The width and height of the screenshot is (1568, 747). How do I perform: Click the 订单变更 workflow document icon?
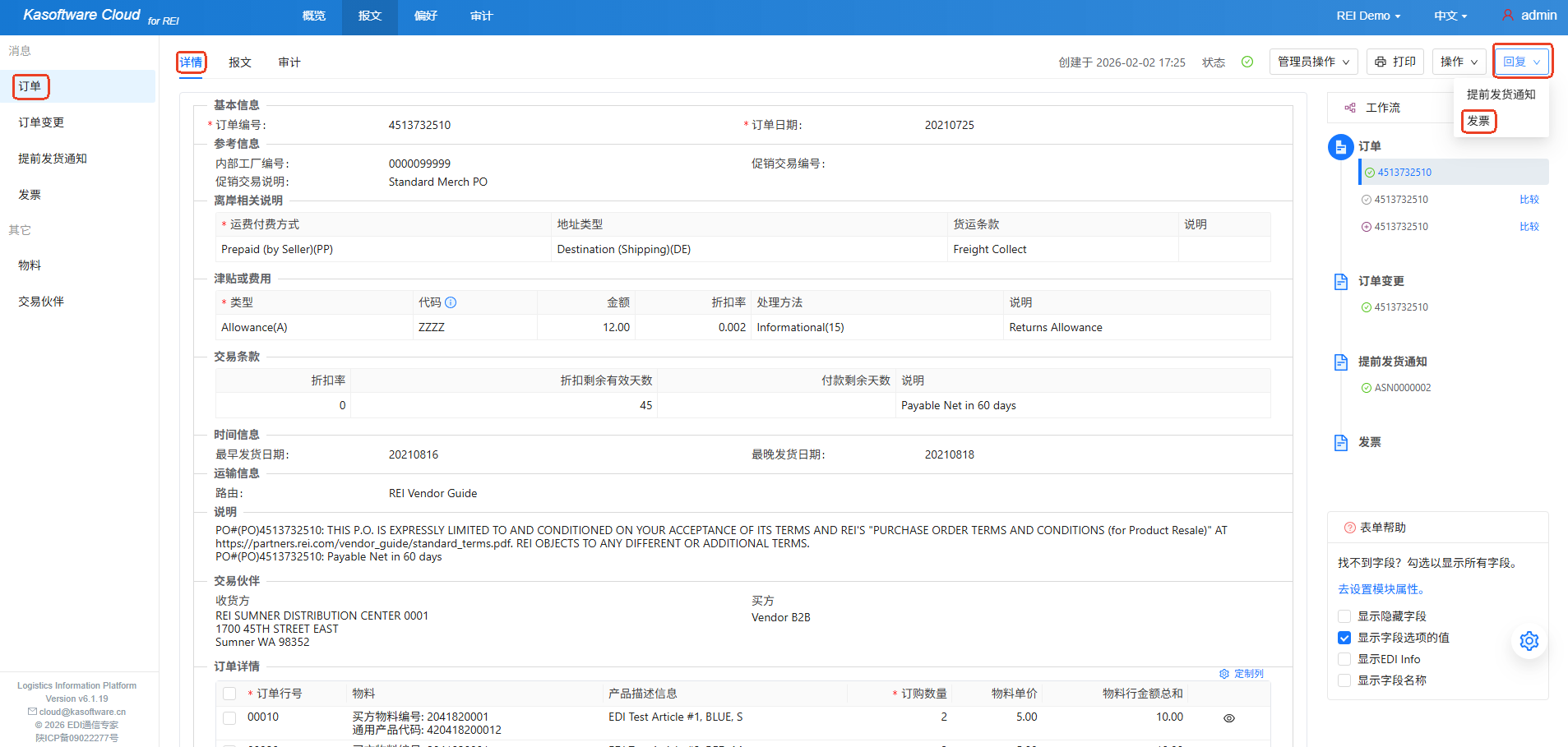coord(1340,282)
